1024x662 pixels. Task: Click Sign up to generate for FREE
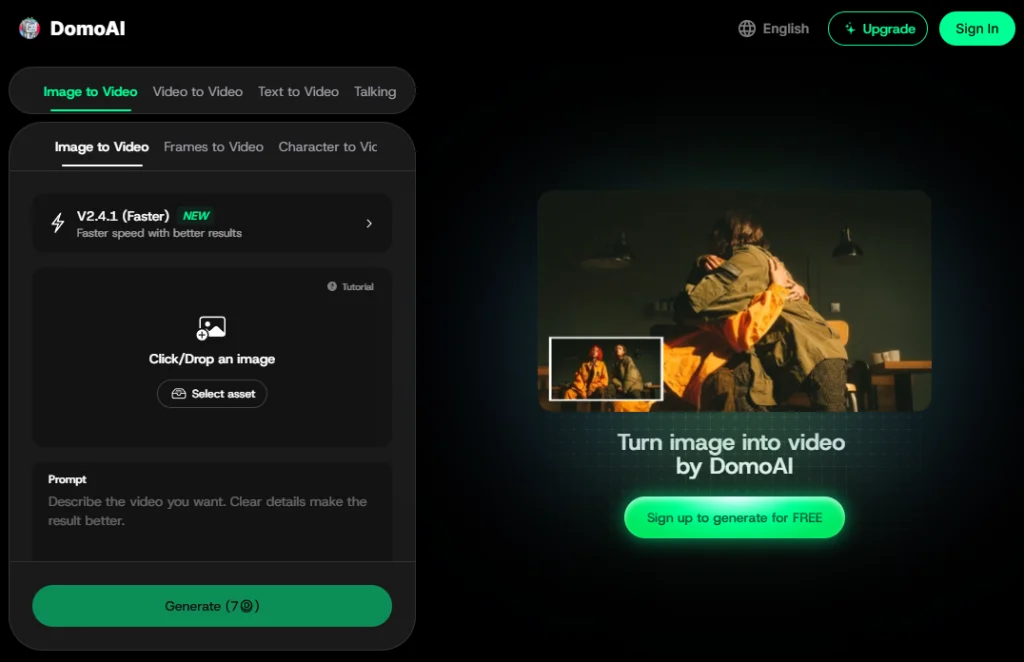click(x=734, y=518)
